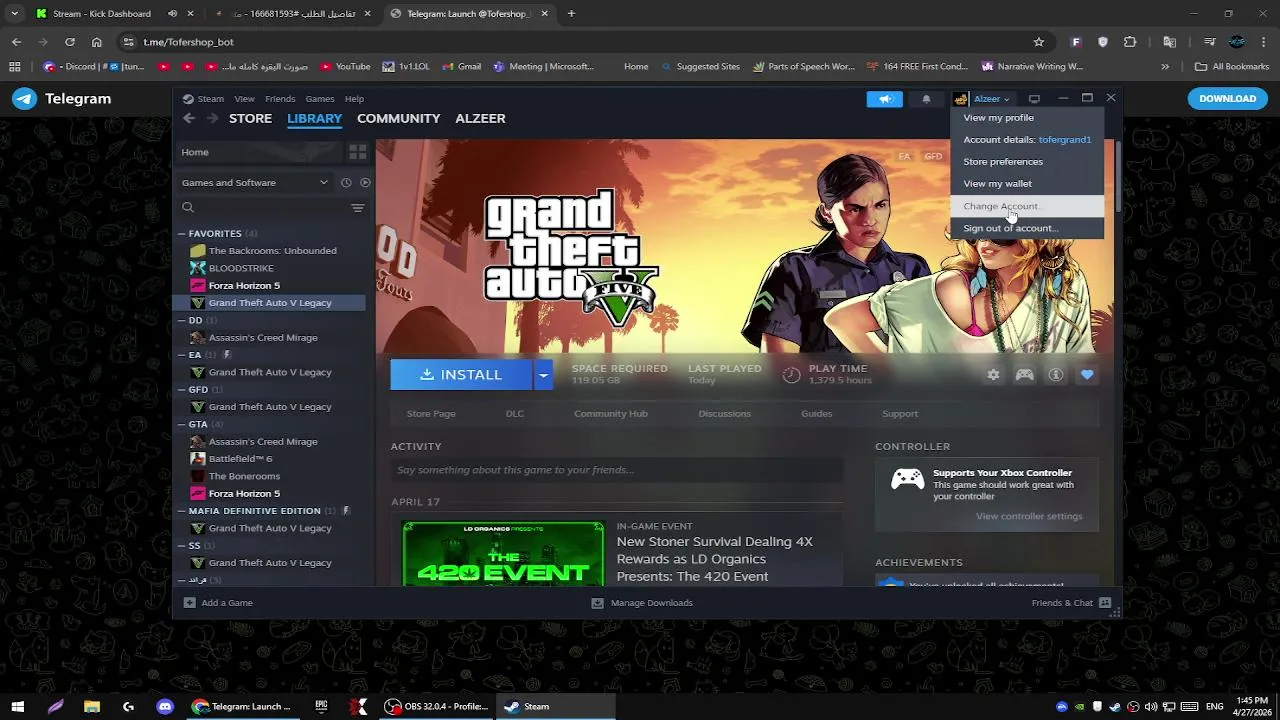Click the library search magnifier icon
Viewport: 1280px width, 720px height.
pyautogui.click(x=188, y=208)
